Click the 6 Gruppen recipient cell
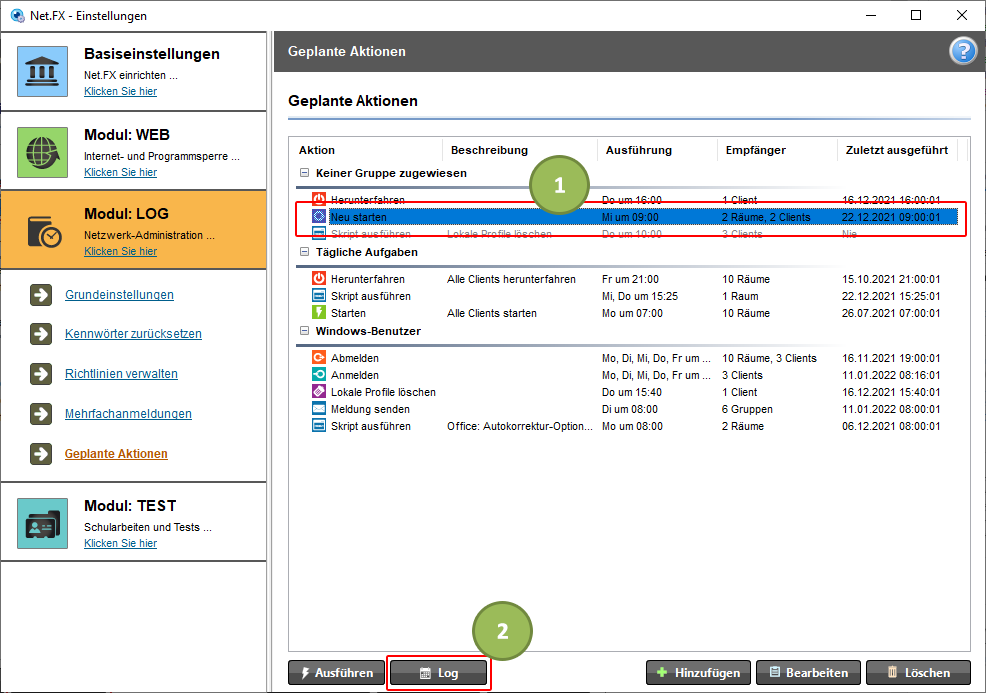 pos(747,409)
